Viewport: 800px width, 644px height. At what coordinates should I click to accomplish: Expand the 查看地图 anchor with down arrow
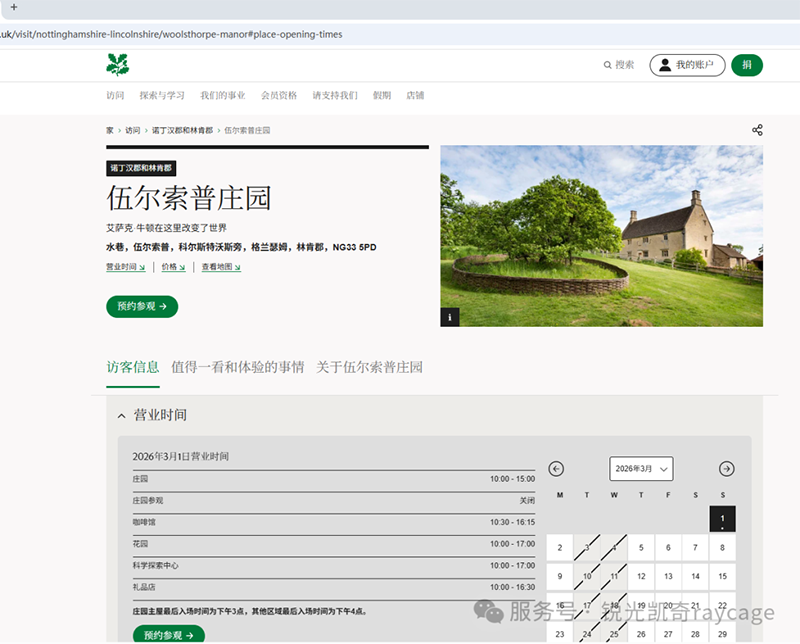[219, 268]
